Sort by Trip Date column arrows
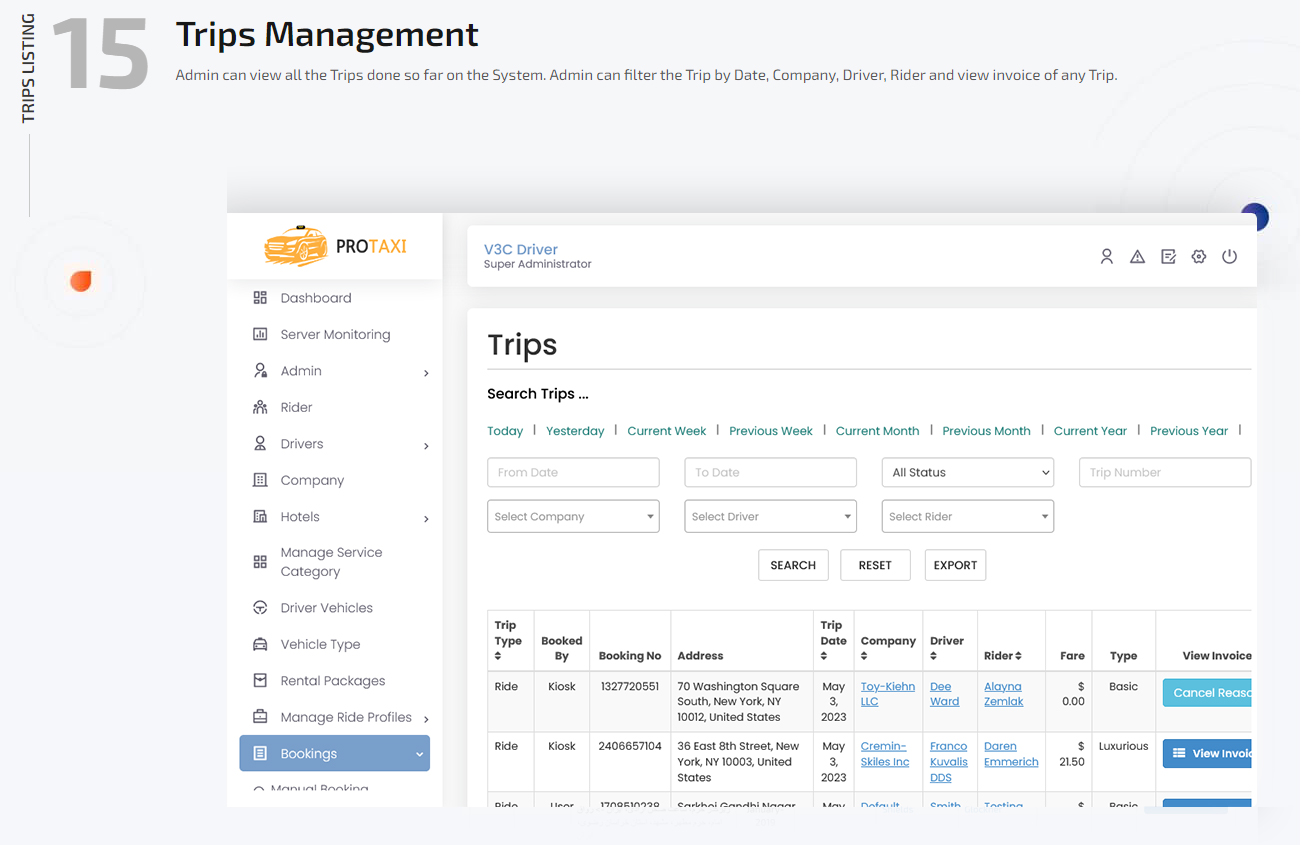The height and width of the screenshot is (845, 1301). pyautogui.click(x=824, y=656)
